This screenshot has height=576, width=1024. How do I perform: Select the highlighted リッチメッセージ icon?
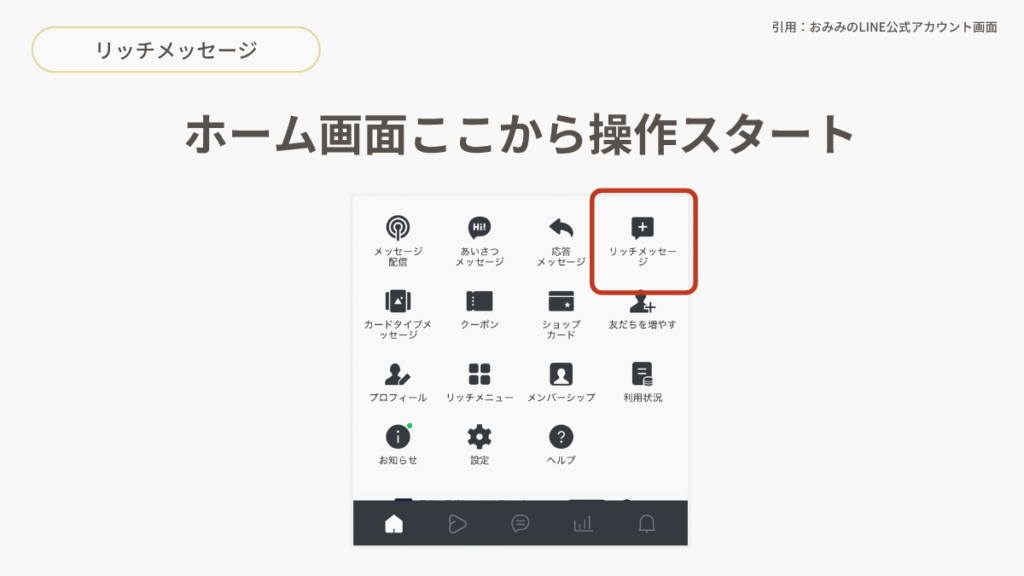click(643, 228)
